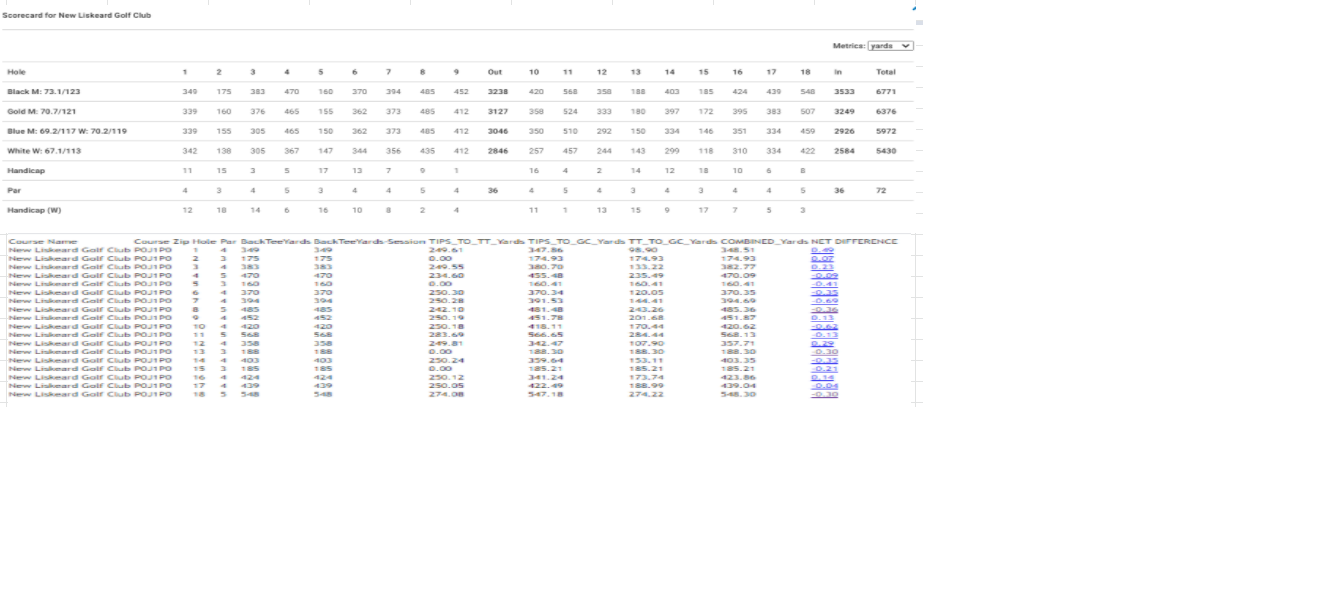The width and height of the screenshot is (1338, 594).
Task: Select the Gold tee total 6376
Action: tap(886, 111)
